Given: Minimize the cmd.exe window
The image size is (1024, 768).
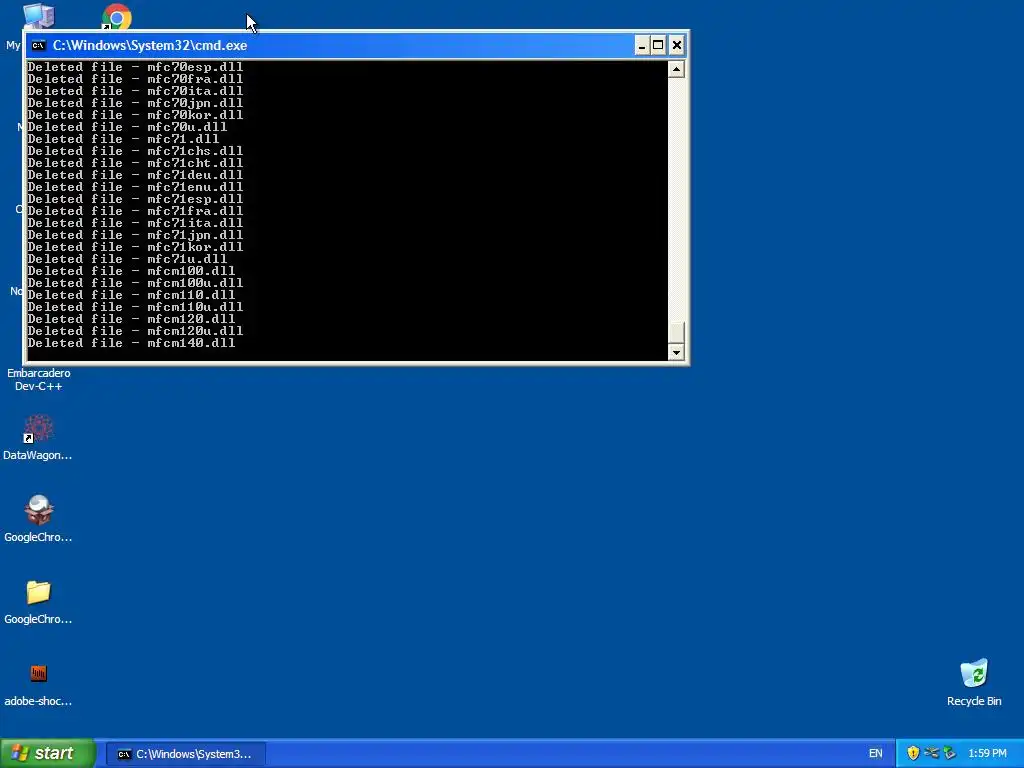Looking at the screenshot, I should click(641, 45).
